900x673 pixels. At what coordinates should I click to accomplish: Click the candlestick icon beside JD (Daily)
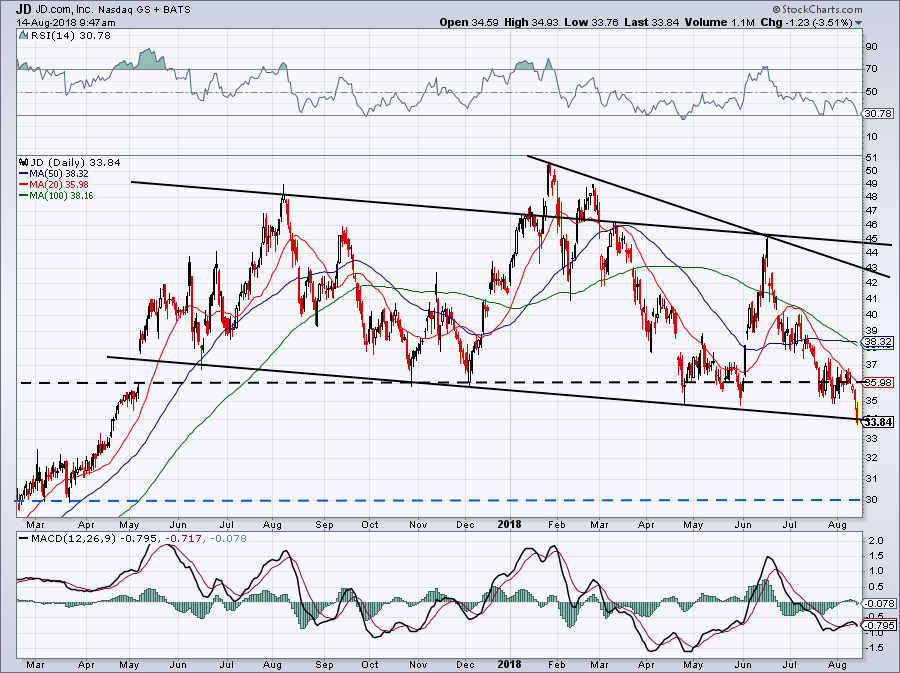click(23, 162)
